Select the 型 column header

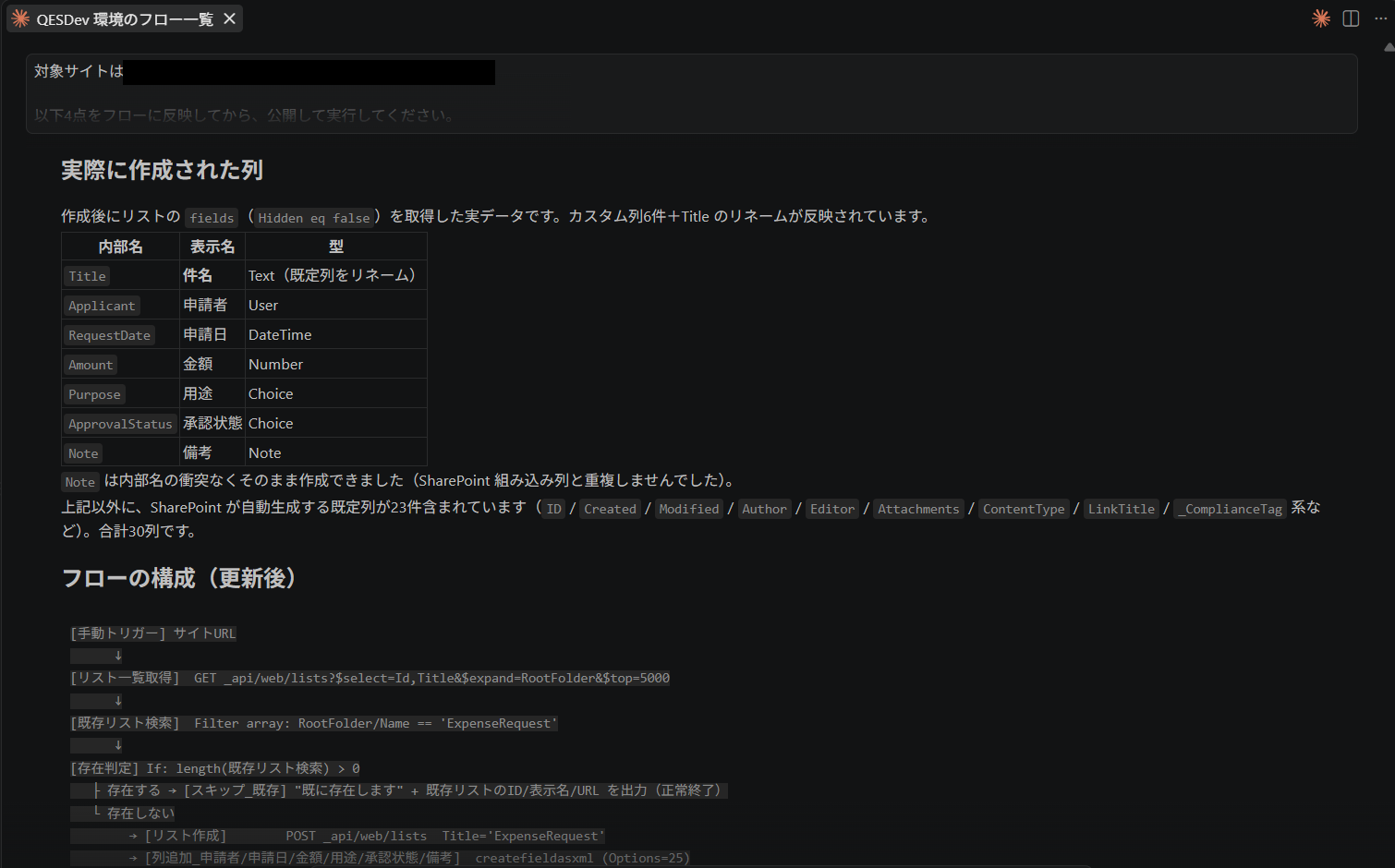pyautogui.click(x=336, y=247)
